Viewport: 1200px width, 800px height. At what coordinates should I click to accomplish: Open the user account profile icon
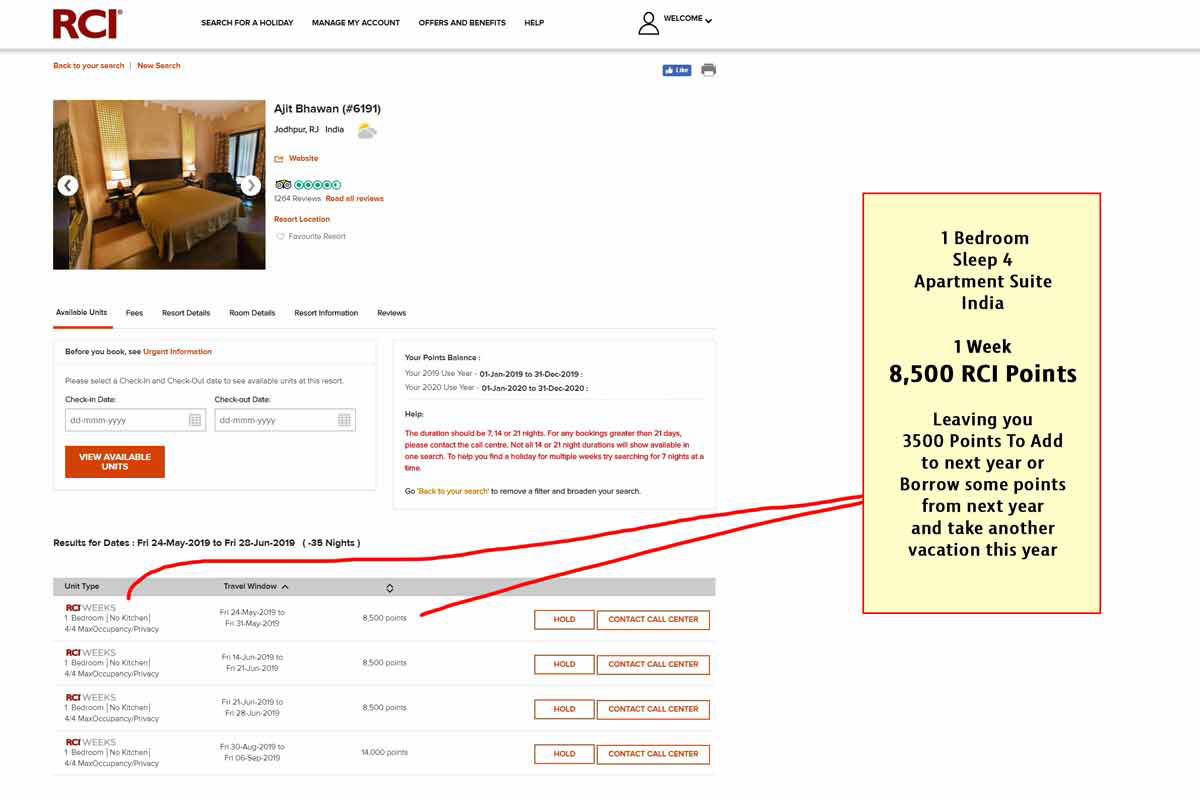tap(649, 23)
